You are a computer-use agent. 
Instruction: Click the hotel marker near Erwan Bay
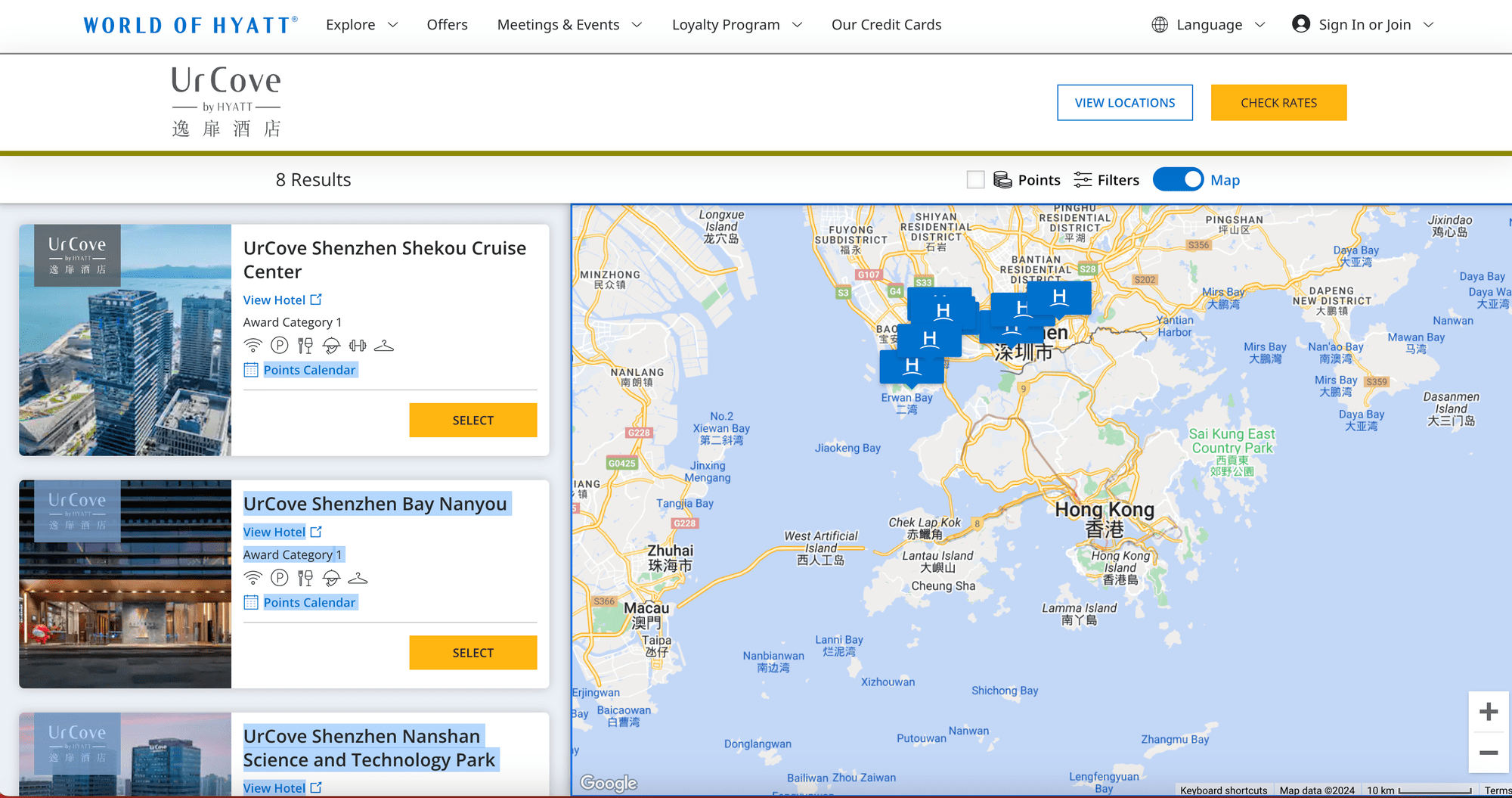tap(912, 367)
